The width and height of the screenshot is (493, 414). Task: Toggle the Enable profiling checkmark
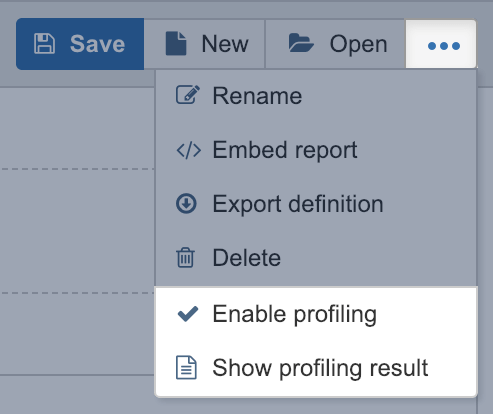[188, 314]
